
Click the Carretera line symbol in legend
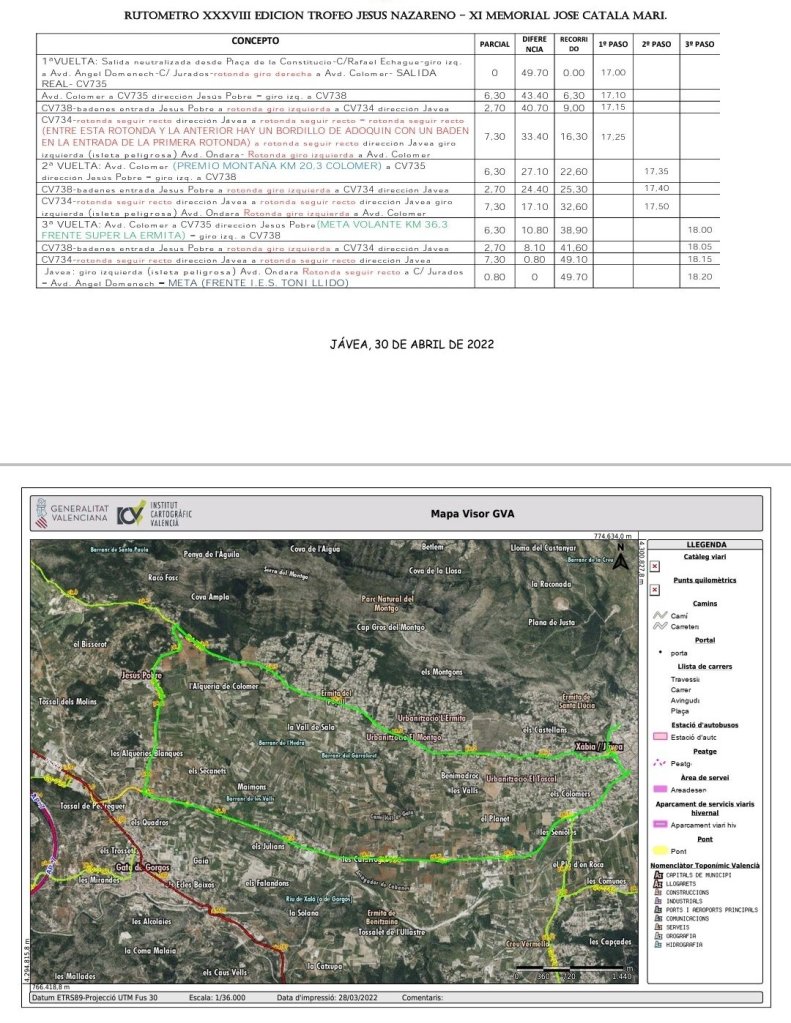658,627
